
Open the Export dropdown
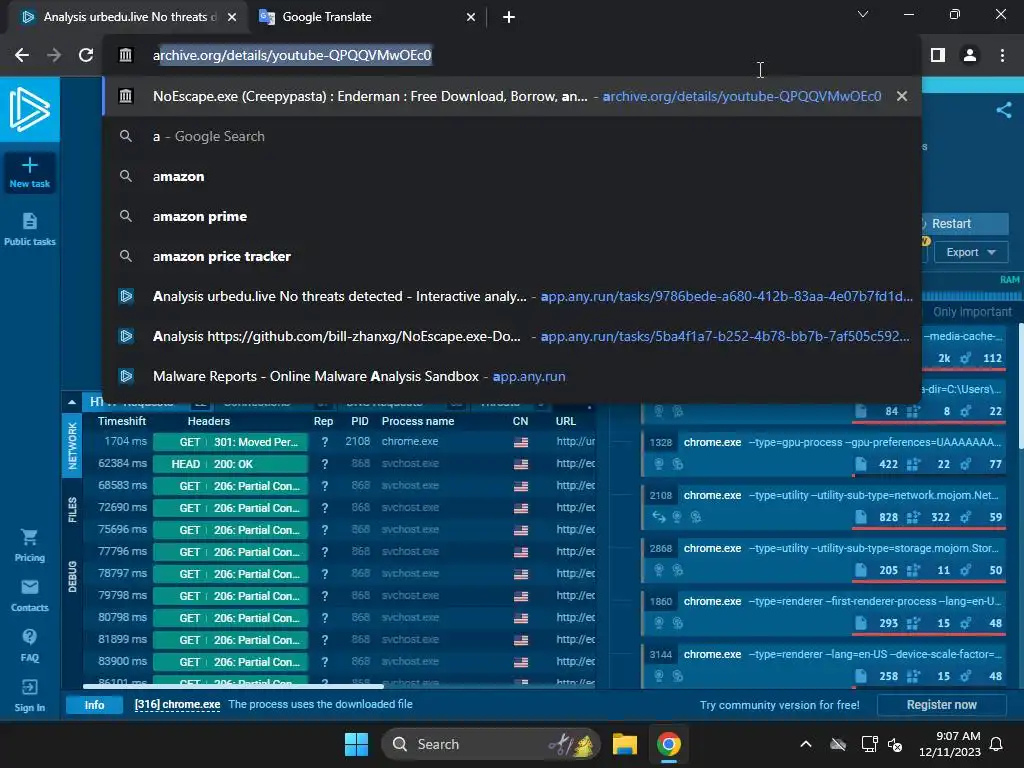tap(970, 252)
